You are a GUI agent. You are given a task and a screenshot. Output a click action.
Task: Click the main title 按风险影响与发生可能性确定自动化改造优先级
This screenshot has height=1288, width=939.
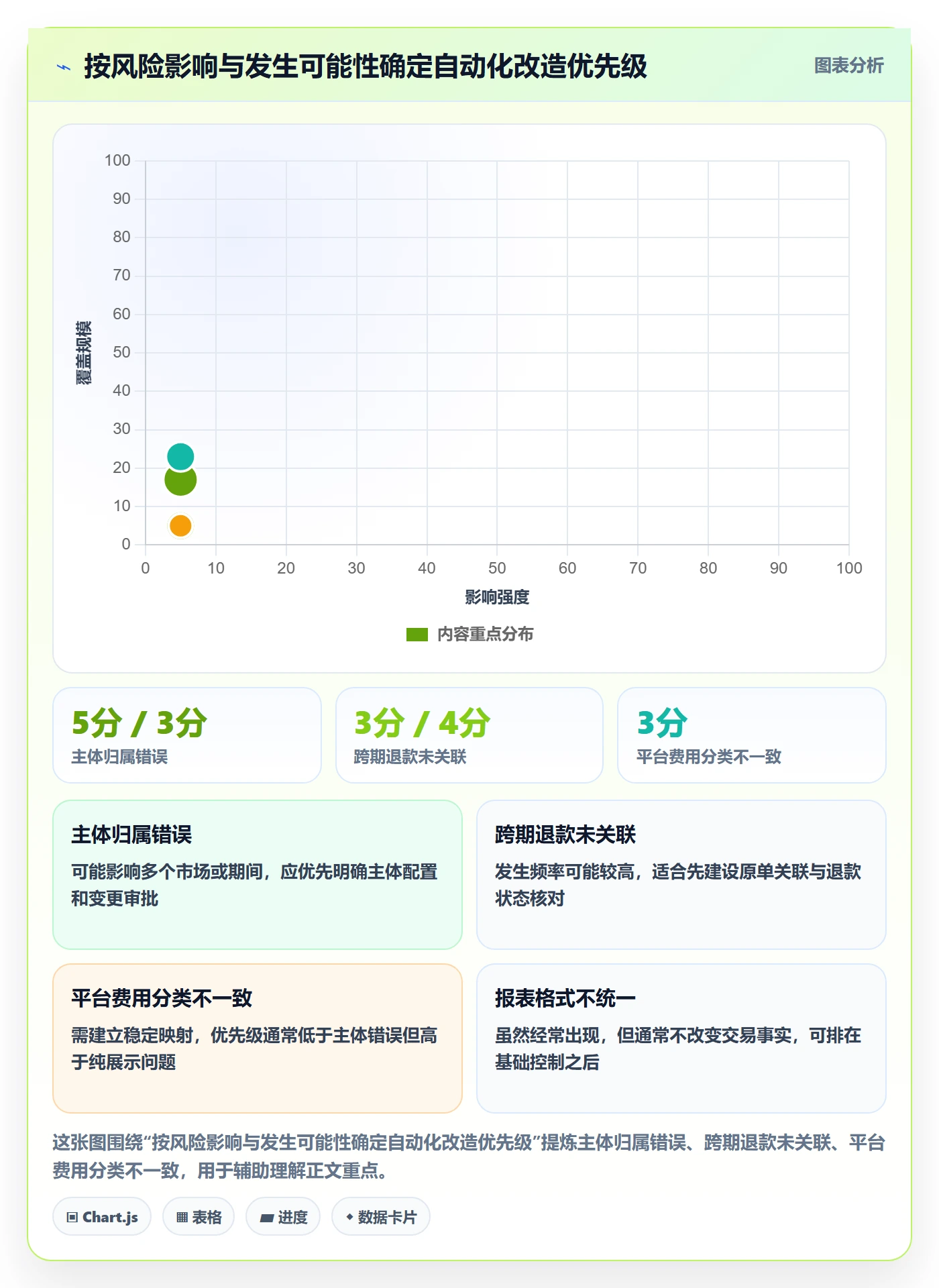[366, 66]
